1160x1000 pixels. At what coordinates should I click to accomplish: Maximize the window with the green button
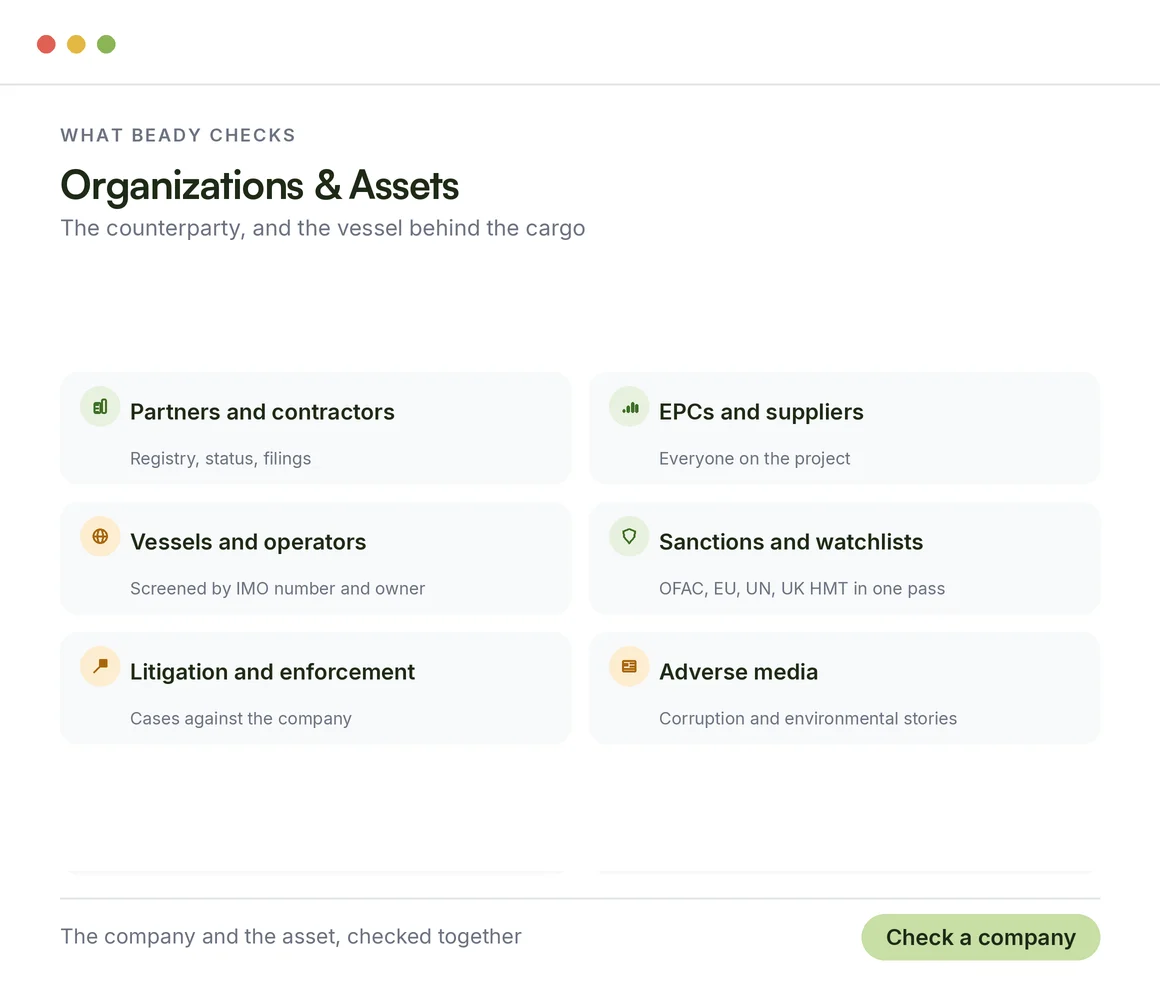tap(107, 44)
